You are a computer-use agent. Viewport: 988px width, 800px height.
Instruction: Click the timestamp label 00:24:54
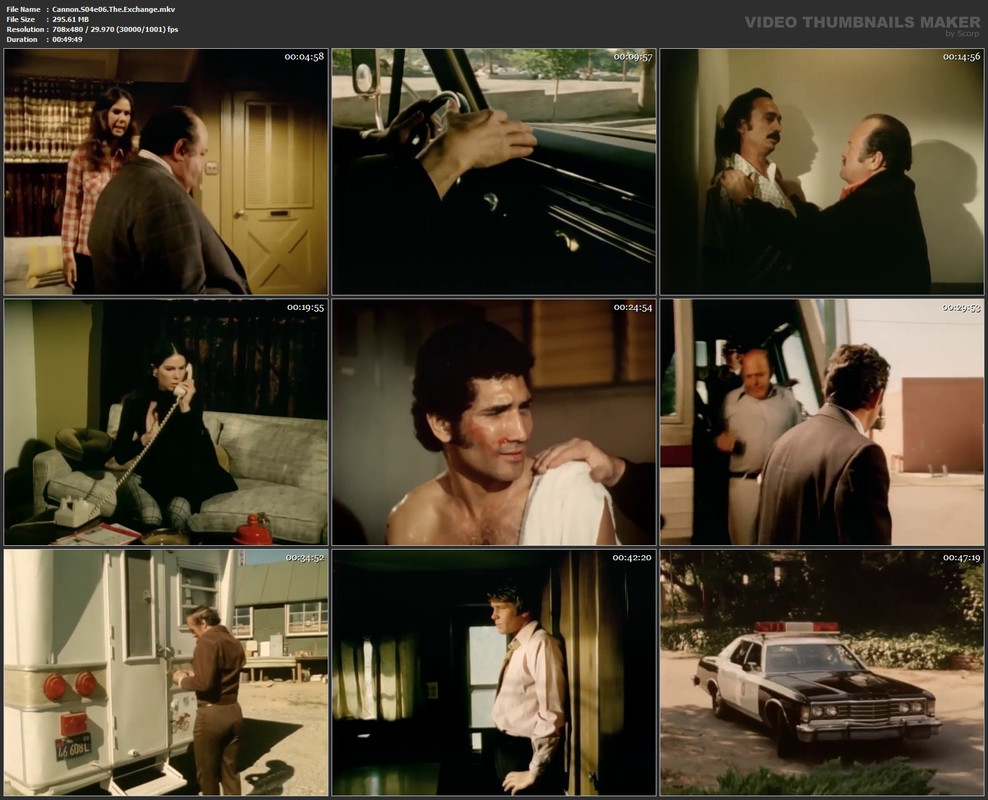click(633, 307)
